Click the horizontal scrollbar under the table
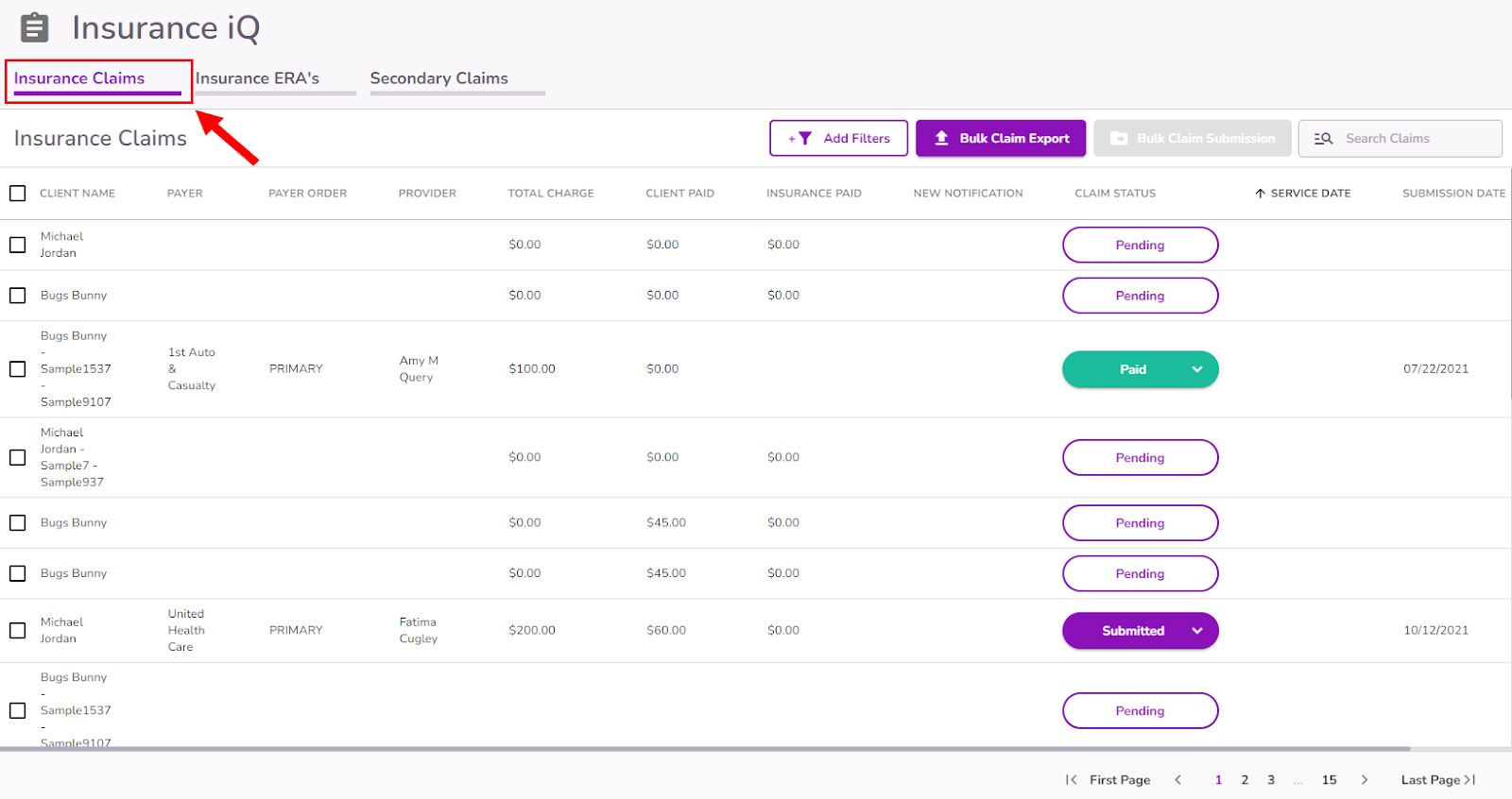Screen dimensions: 1512x799 [x=705, y=749]
